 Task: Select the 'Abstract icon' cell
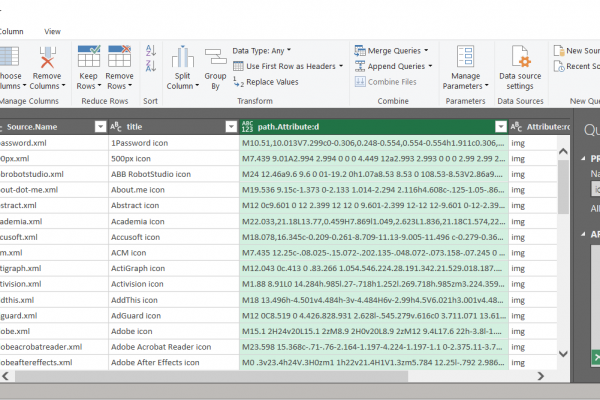(x=174, y=206)
